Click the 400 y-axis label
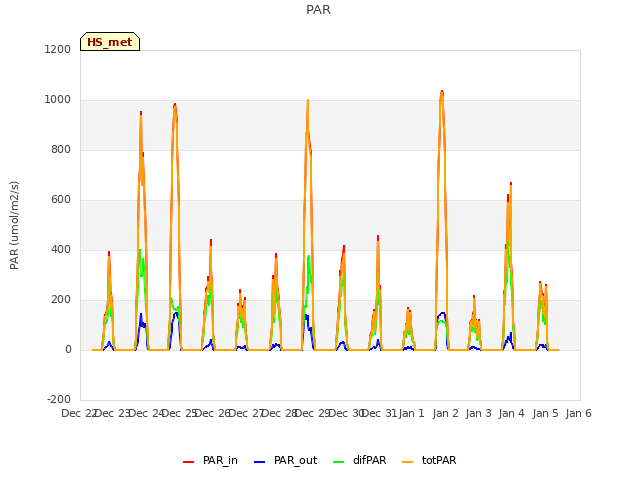The height and width of the screenshot is (480, 640). [61, 249]
